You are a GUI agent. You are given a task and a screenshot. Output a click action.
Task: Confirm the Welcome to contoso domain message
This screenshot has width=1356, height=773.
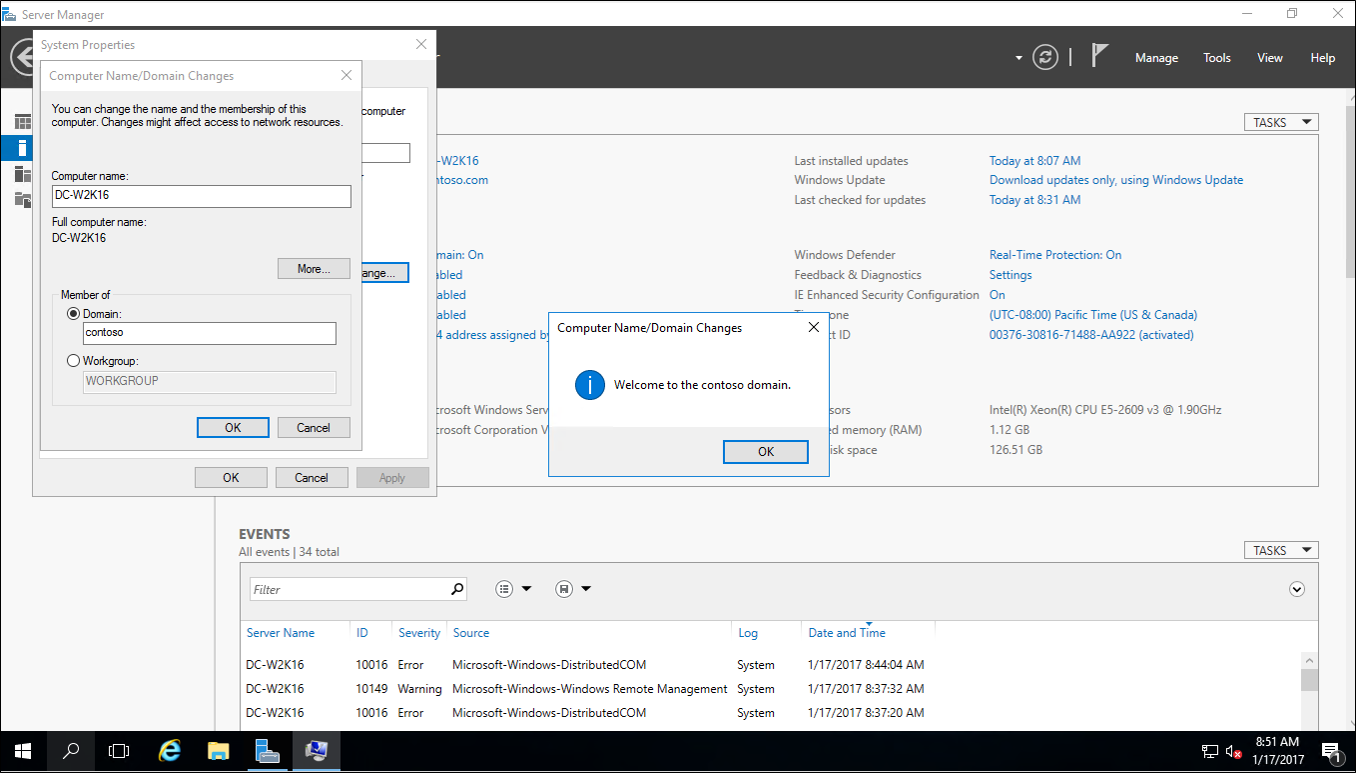tap(766, 452)
